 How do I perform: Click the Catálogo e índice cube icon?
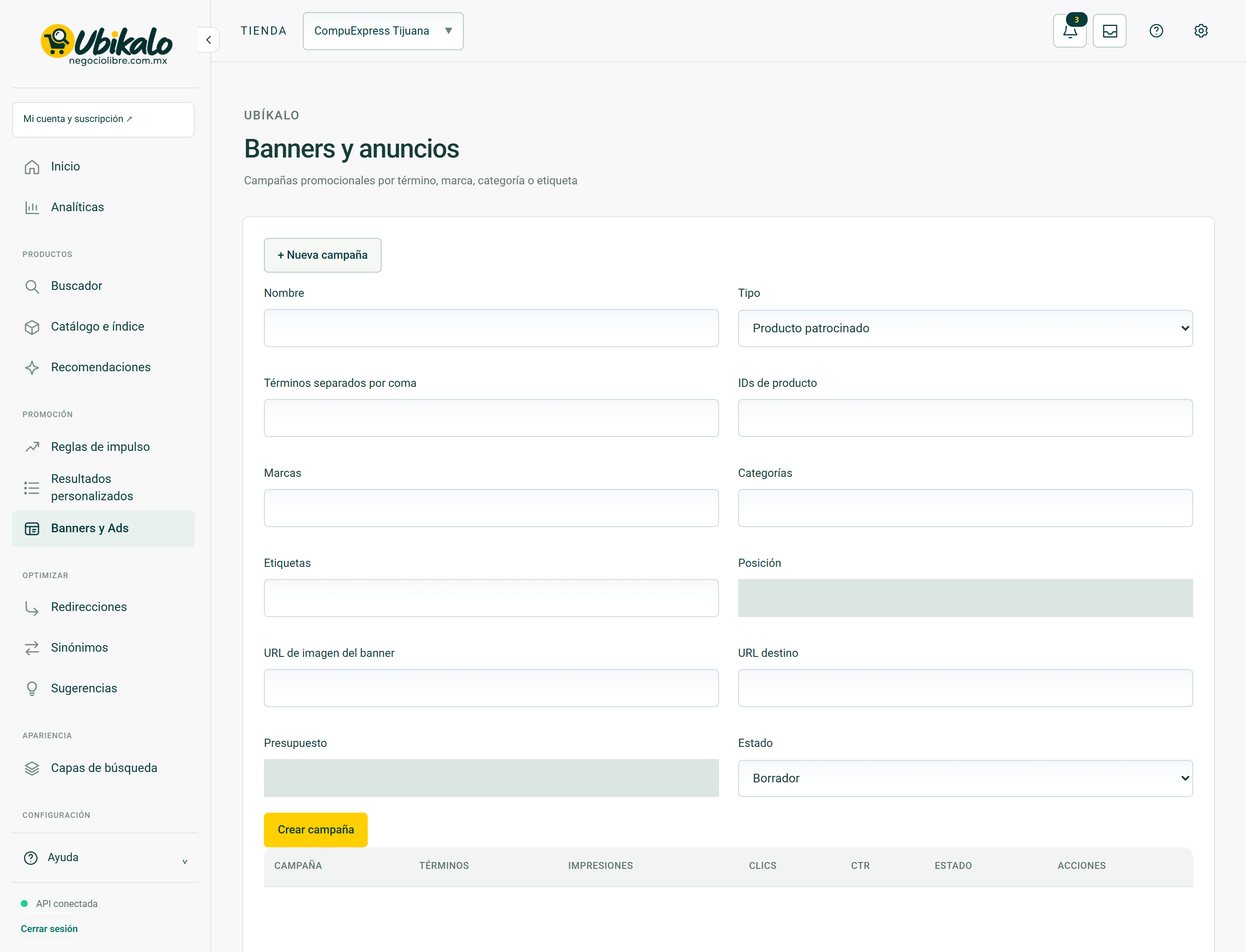32,327
